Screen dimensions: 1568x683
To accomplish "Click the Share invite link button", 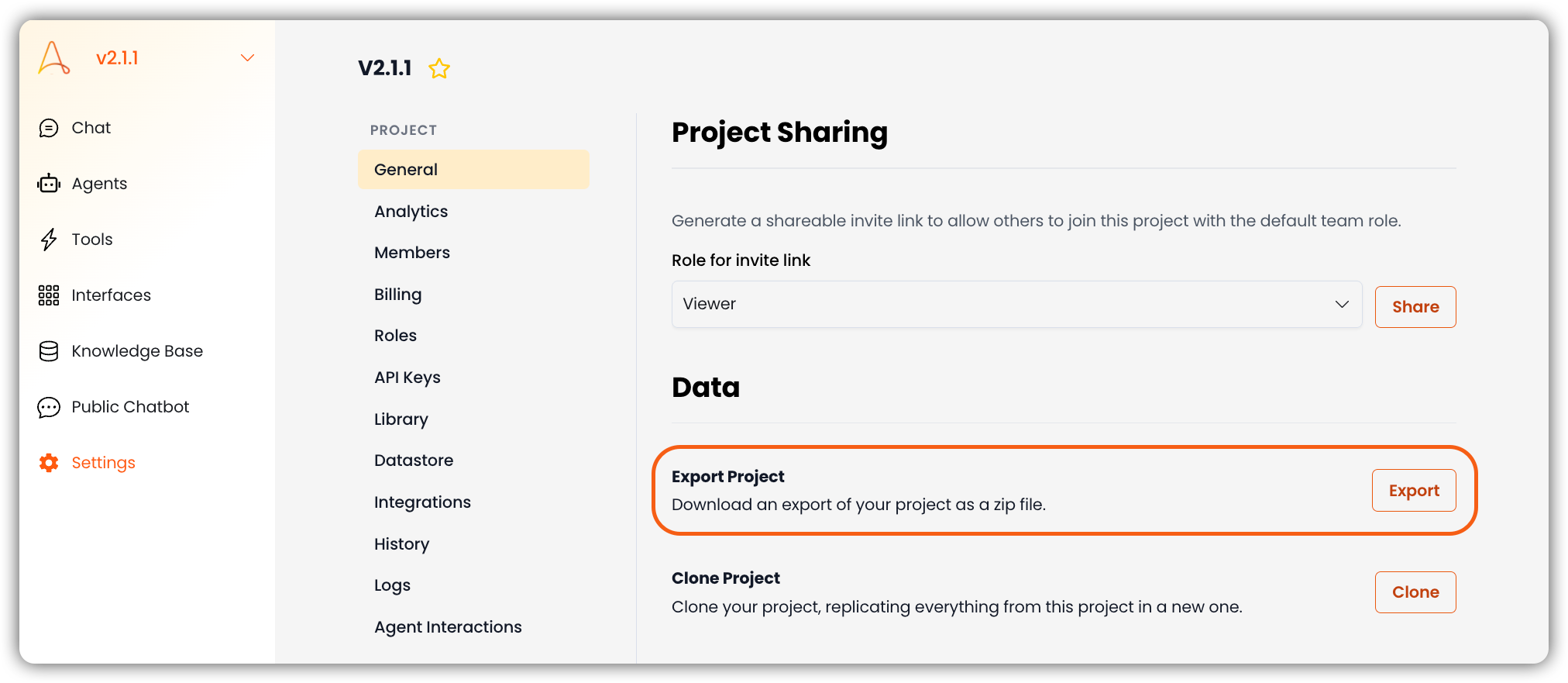I will coord(1415,307).
